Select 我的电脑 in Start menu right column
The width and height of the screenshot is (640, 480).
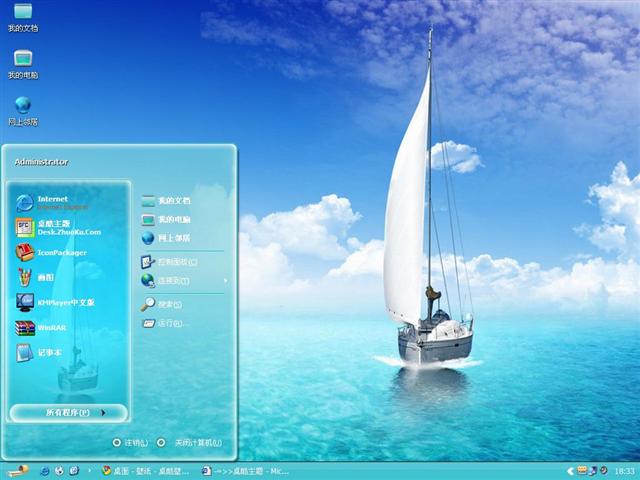click(x=166, y=220)
